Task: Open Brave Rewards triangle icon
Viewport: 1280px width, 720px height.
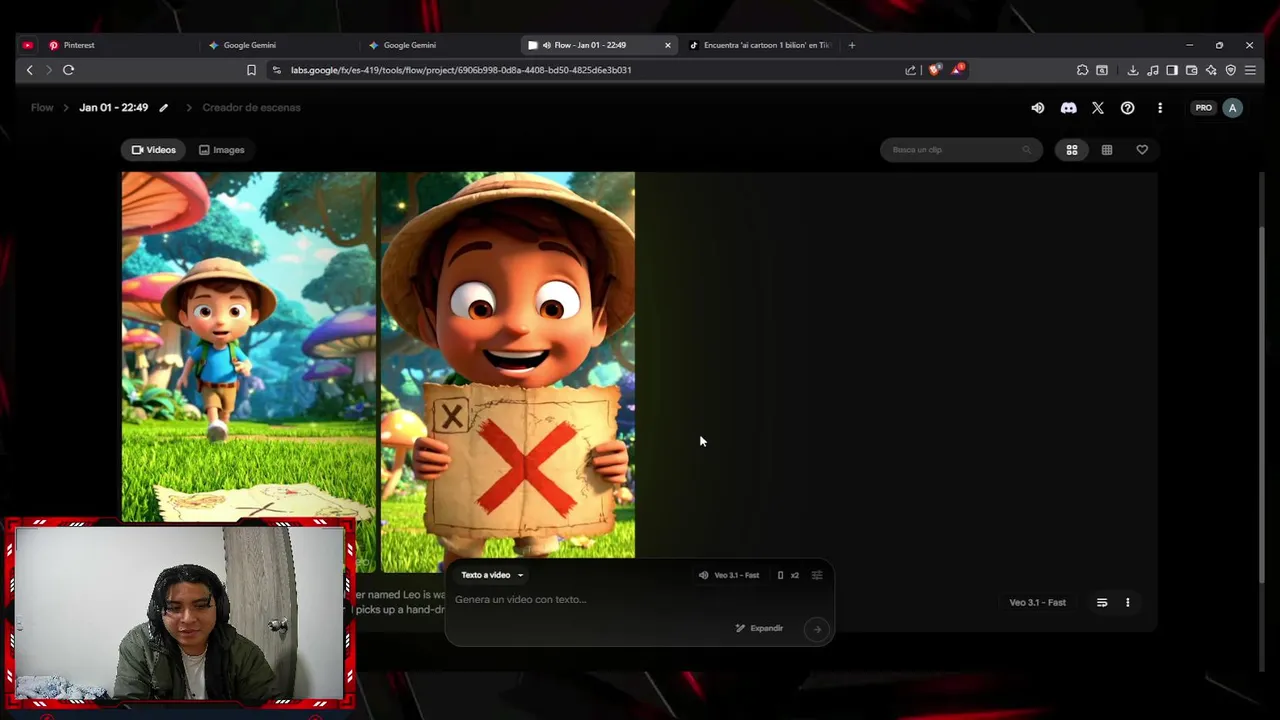Action: point(957,70)
